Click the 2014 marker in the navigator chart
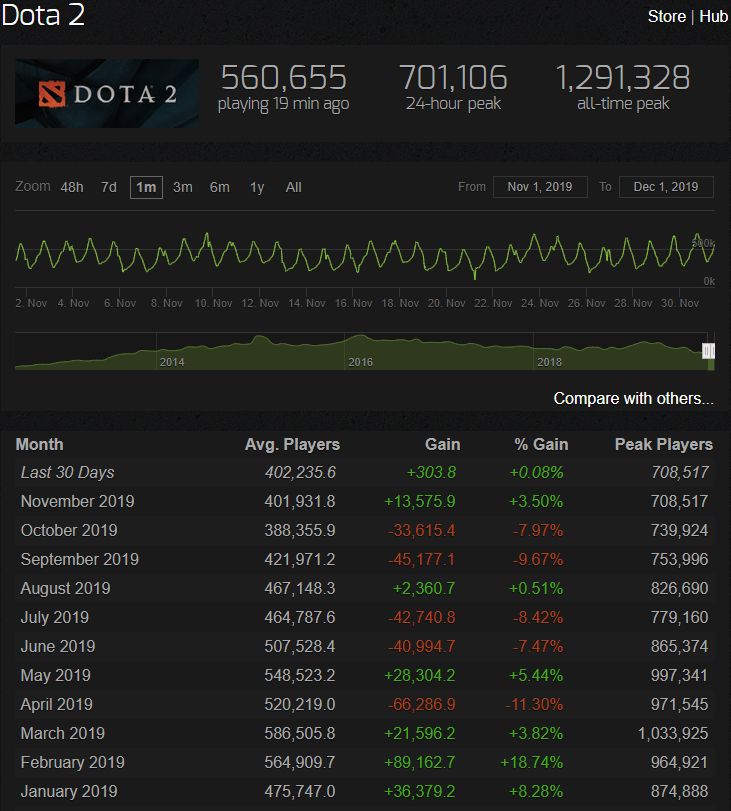The width and height of the screenshot is (731, 811). pyautogui.click(x=172, y=362)
